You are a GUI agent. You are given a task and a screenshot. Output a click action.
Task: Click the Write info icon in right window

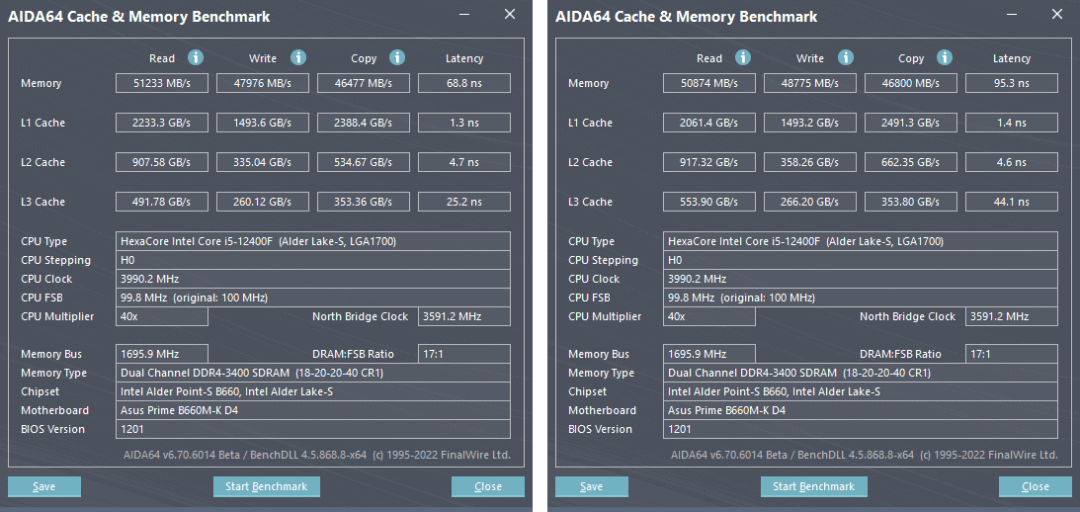846,58
